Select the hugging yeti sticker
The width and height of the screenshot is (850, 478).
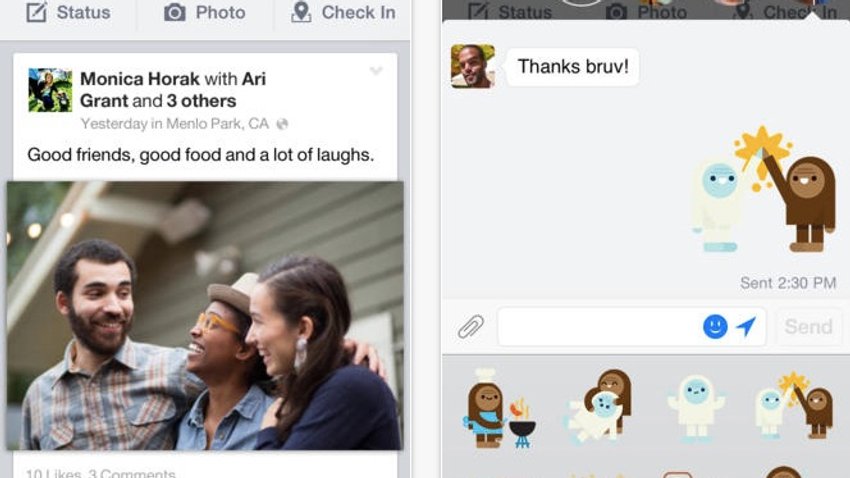pyautogui.click(x=598, y=405)
